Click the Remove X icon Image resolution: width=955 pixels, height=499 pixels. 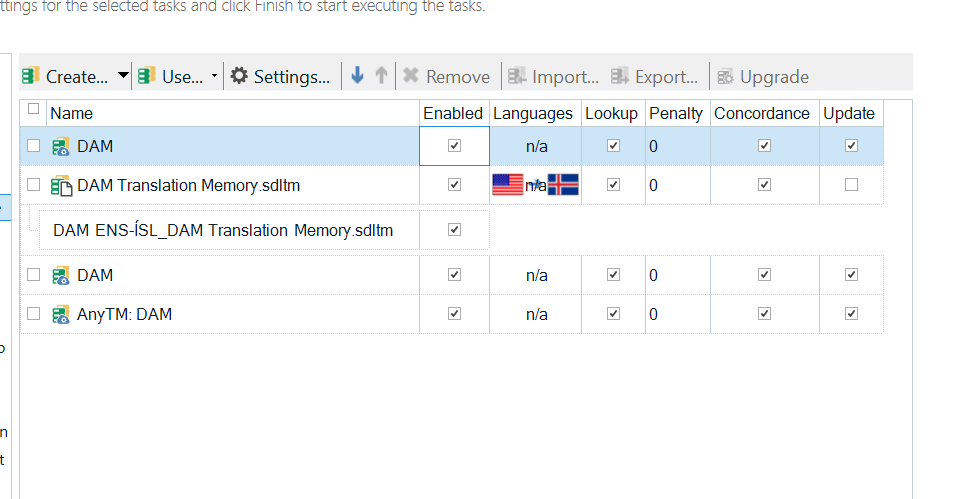pyautogui.click(x=411, y=76)
